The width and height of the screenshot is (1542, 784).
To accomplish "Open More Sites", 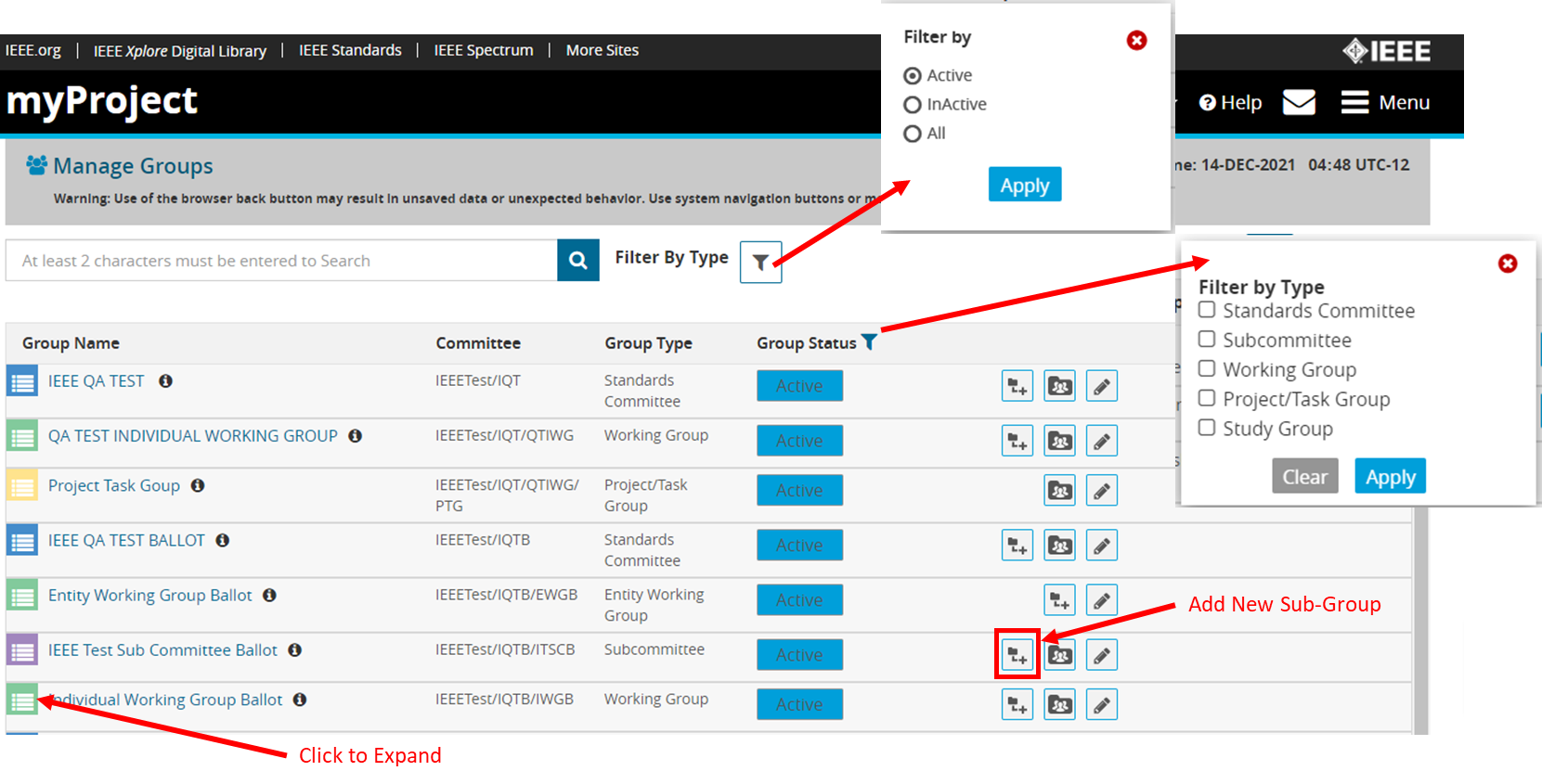I will click(603, 50).
